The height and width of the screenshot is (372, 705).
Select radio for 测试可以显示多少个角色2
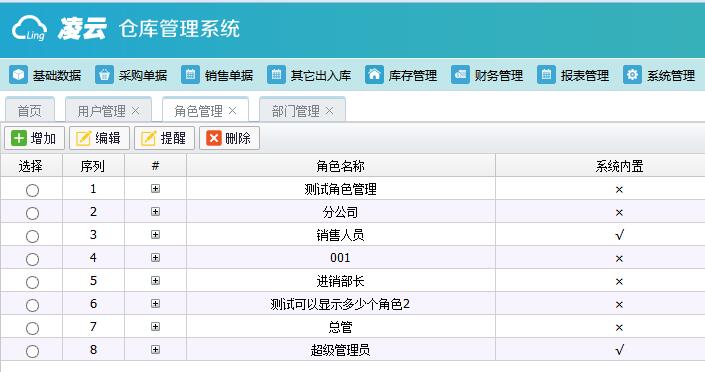point(32,305)
